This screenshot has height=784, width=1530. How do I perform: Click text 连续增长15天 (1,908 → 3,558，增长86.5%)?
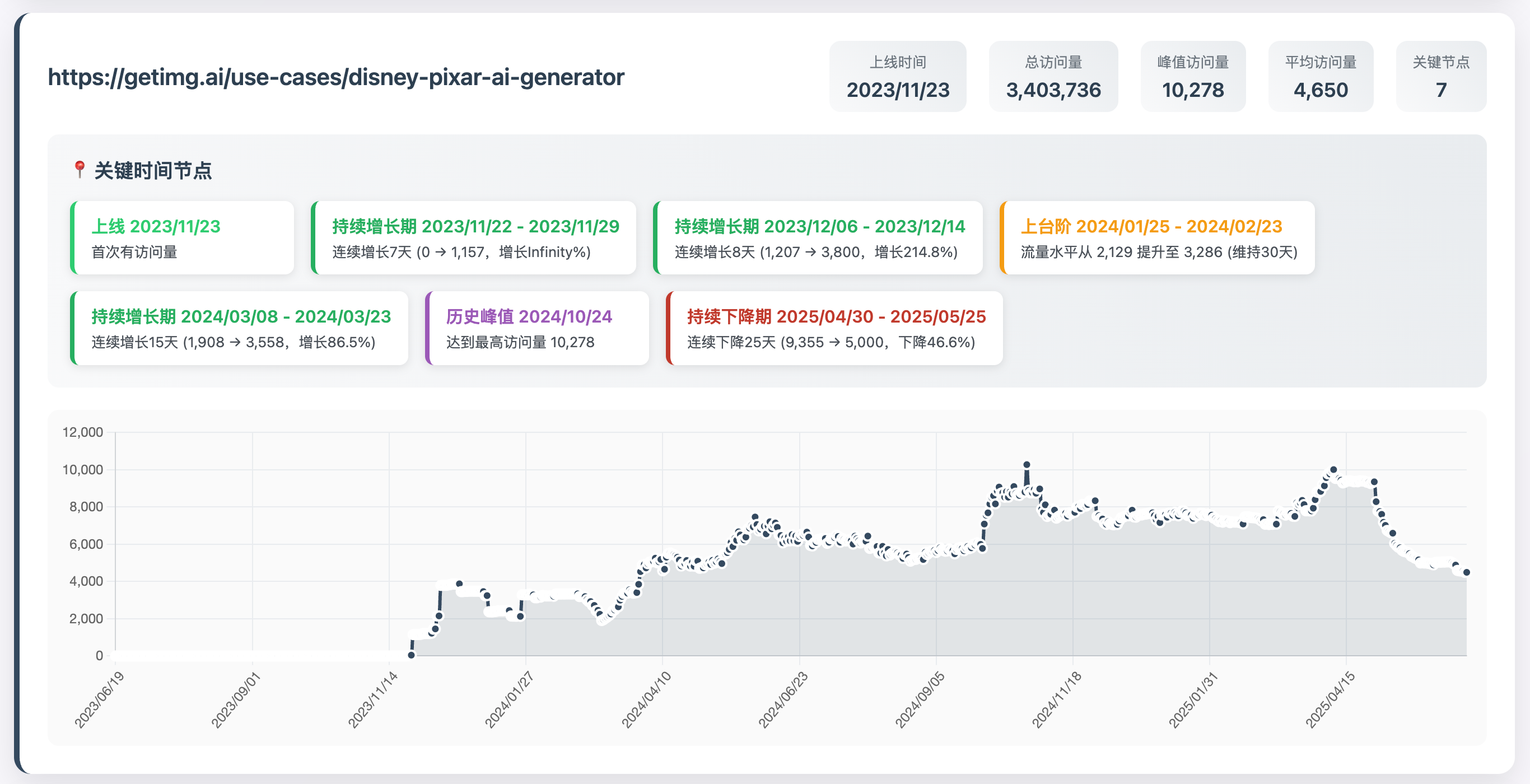coord(234,342)
